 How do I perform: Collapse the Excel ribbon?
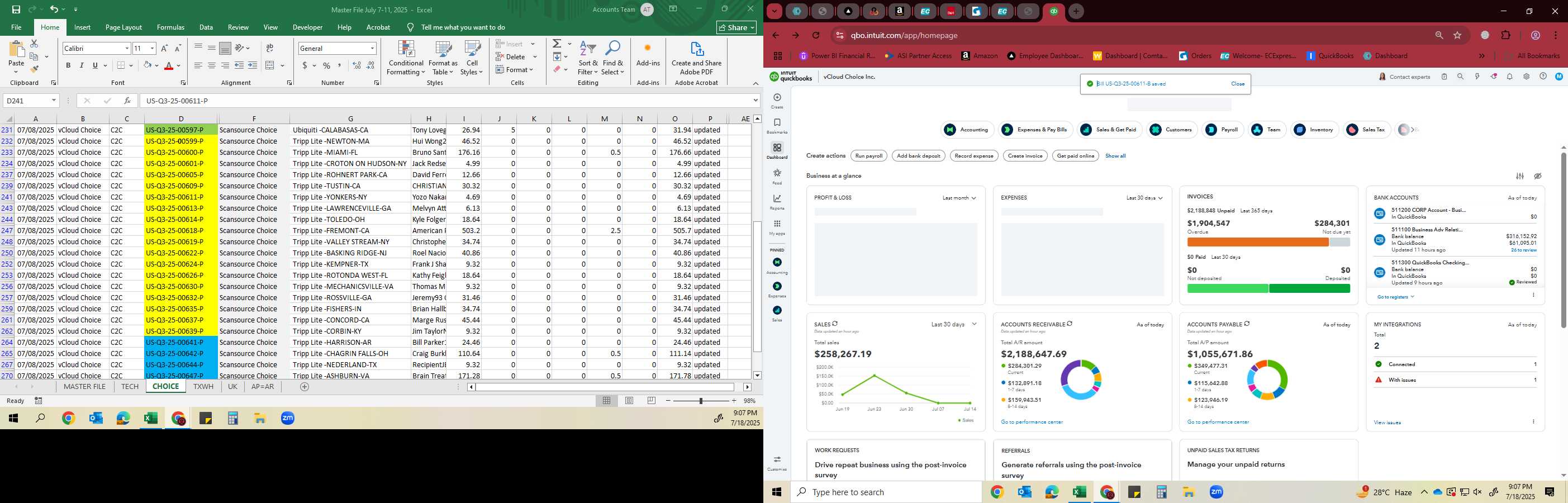[756, 83]
